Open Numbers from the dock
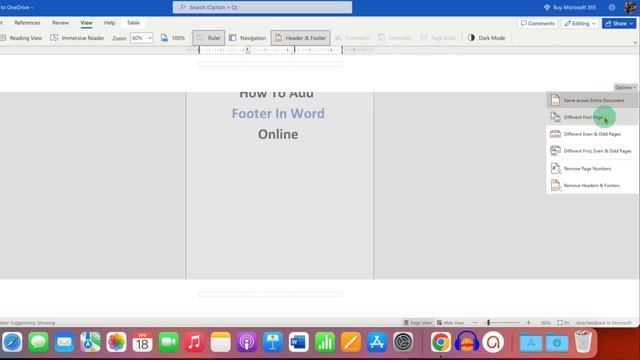640x360 pixels. [x=325, y=342]
